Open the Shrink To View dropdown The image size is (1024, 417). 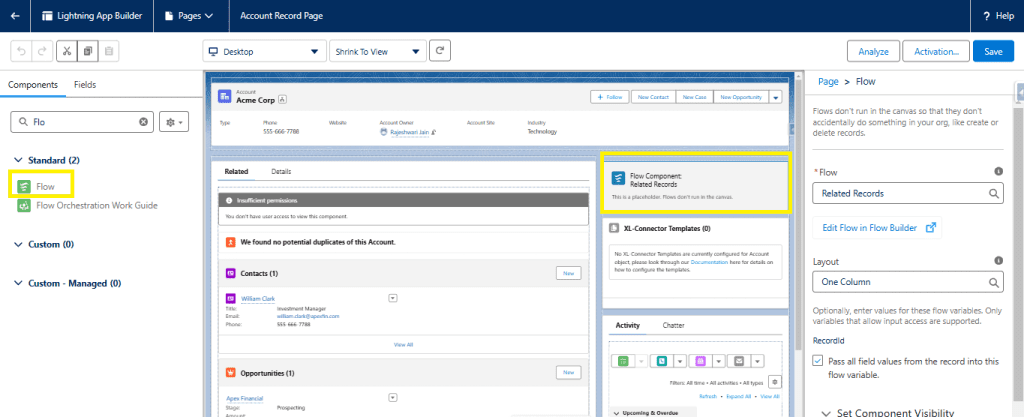coord(377,51)
